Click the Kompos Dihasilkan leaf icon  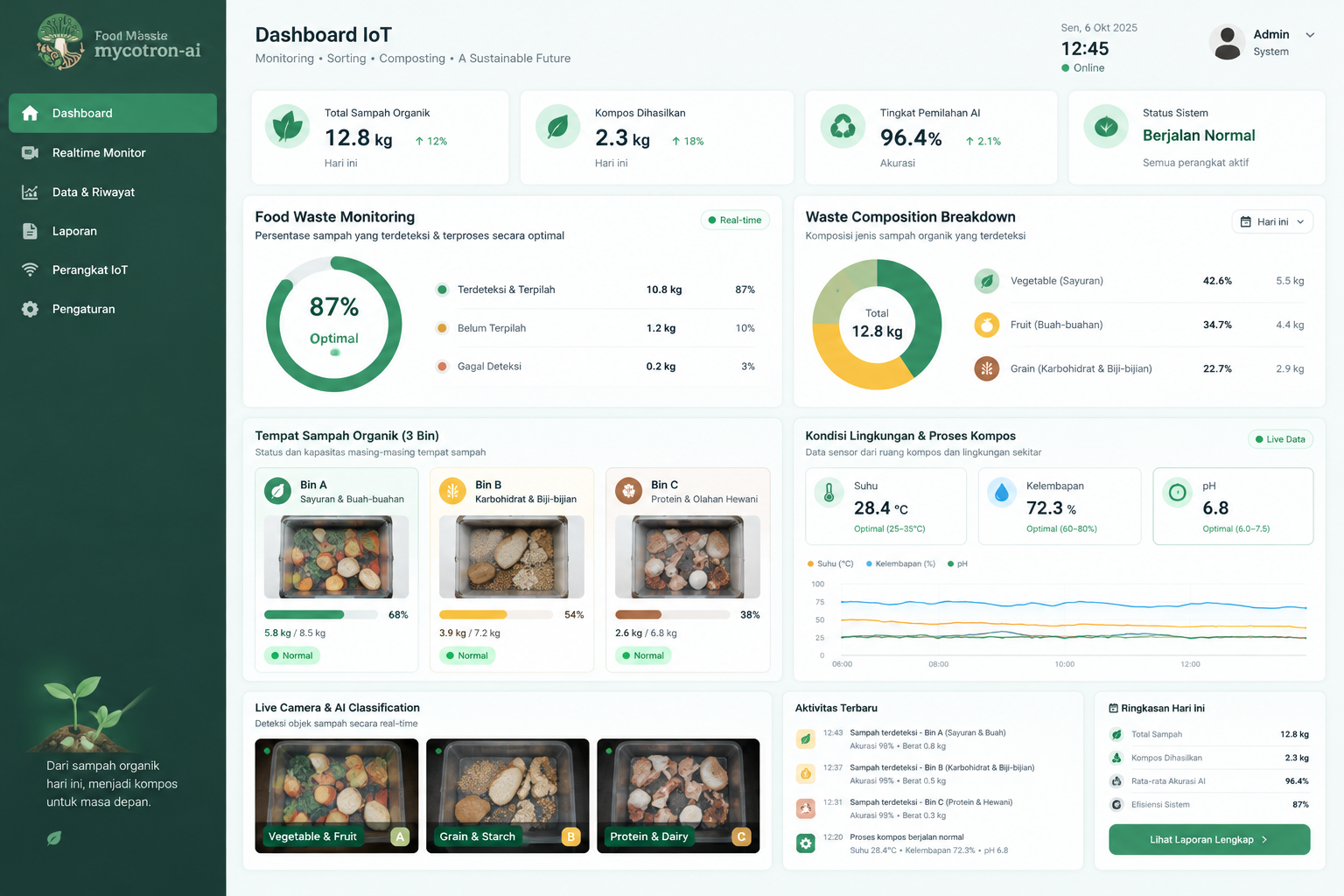coord(557,127)
